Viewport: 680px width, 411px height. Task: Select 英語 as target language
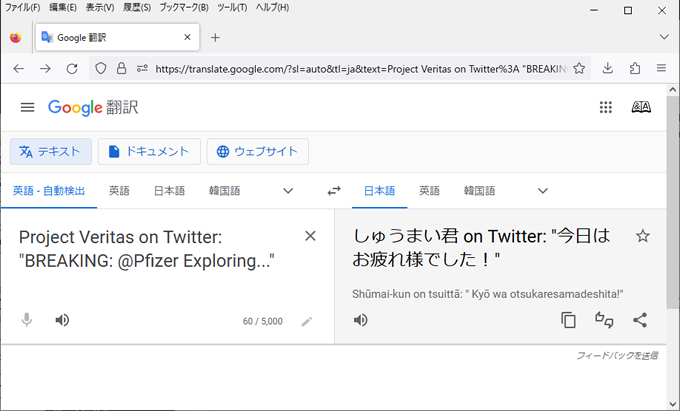[x=429, y=191]
